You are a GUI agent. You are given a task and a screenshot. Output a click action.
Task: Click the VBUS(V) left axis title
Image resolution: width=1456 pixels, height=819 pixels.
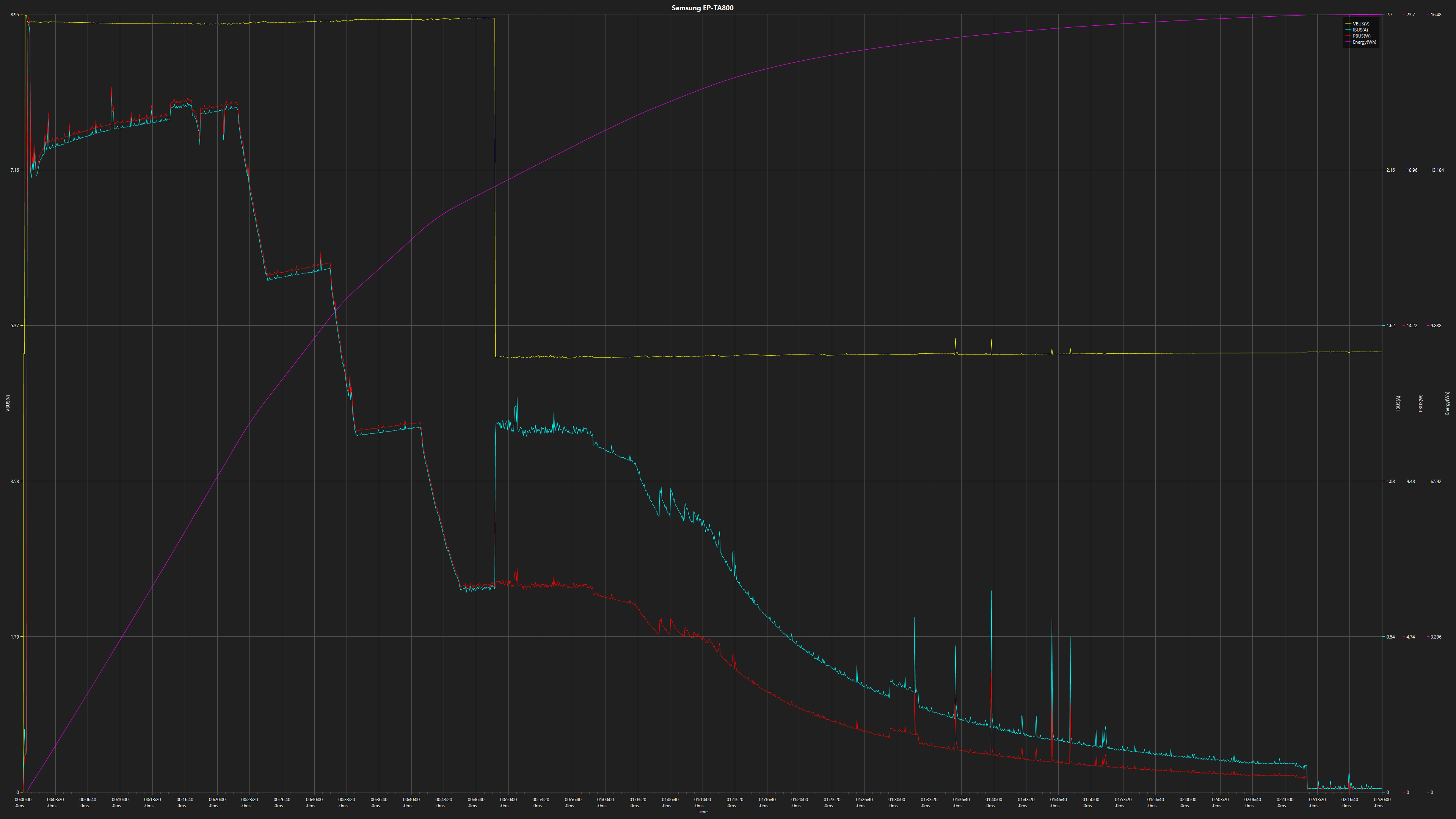[x=8, y=403]
